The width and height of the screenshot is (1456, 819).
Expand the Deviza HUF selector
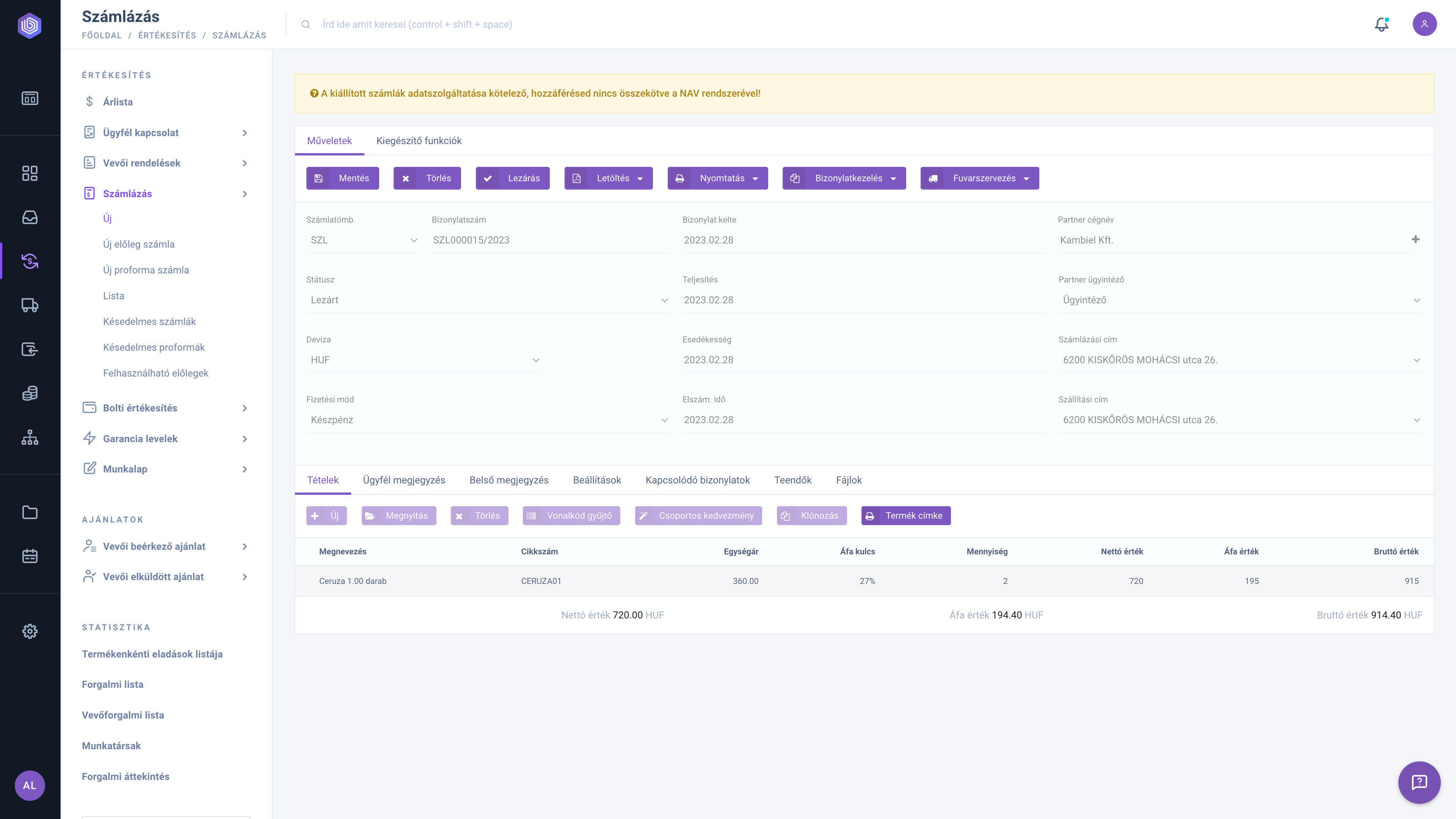(x=424, y=360)
